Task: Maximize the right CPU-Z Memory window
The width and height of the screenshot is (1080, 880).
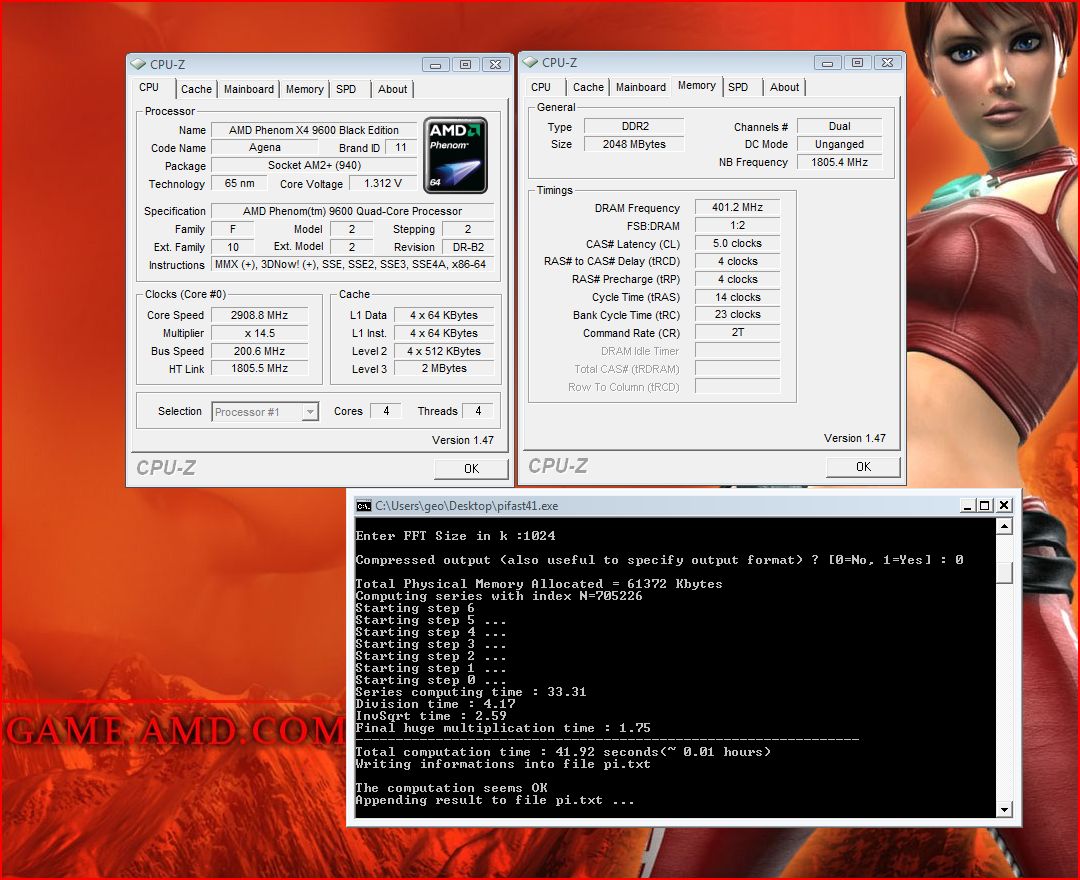Action: pyautogui.click(x=858, y=63)
